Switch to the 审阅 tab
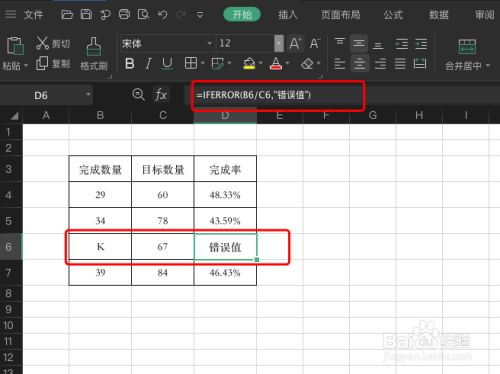500x374 pixels. [x=485, y=15]
